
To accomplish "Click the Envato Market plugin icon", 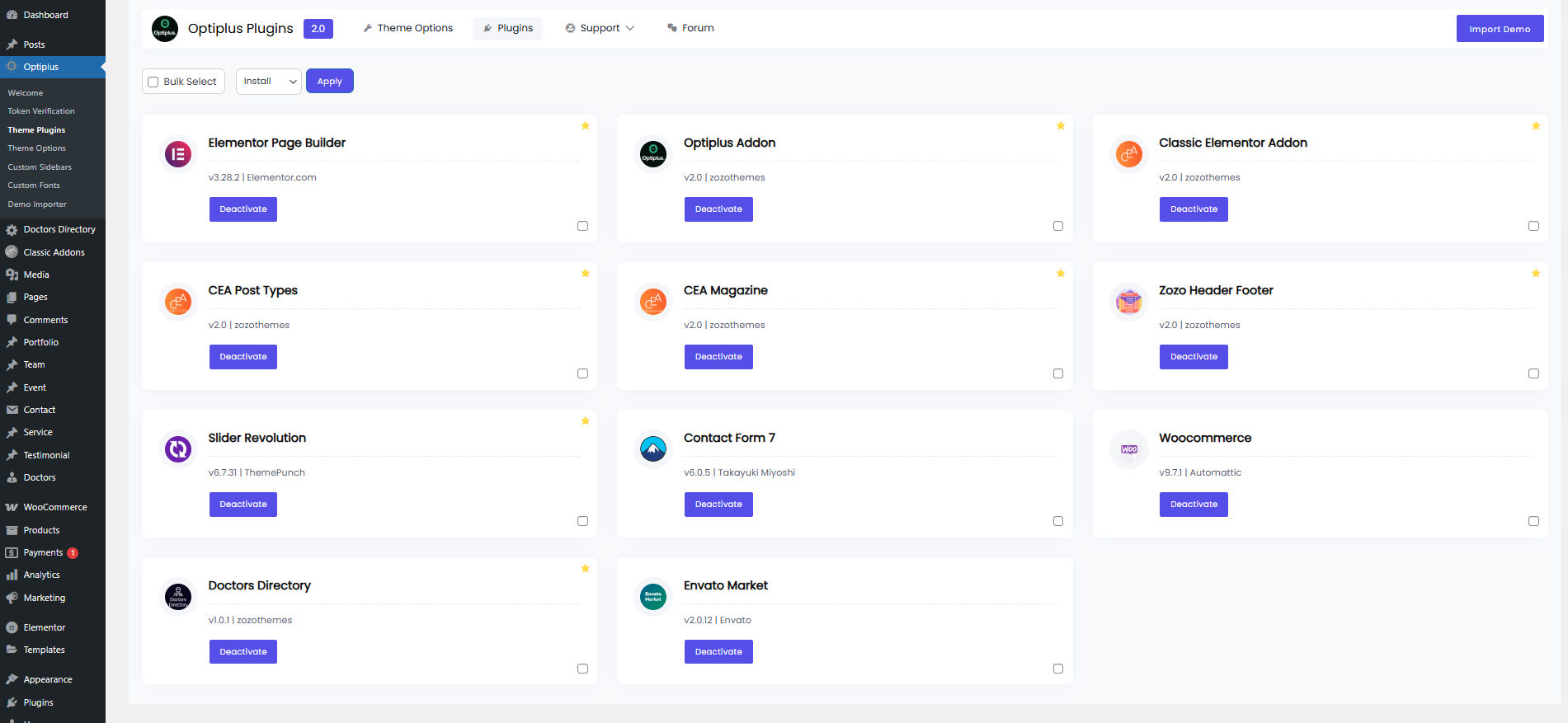I will (653, 597).
